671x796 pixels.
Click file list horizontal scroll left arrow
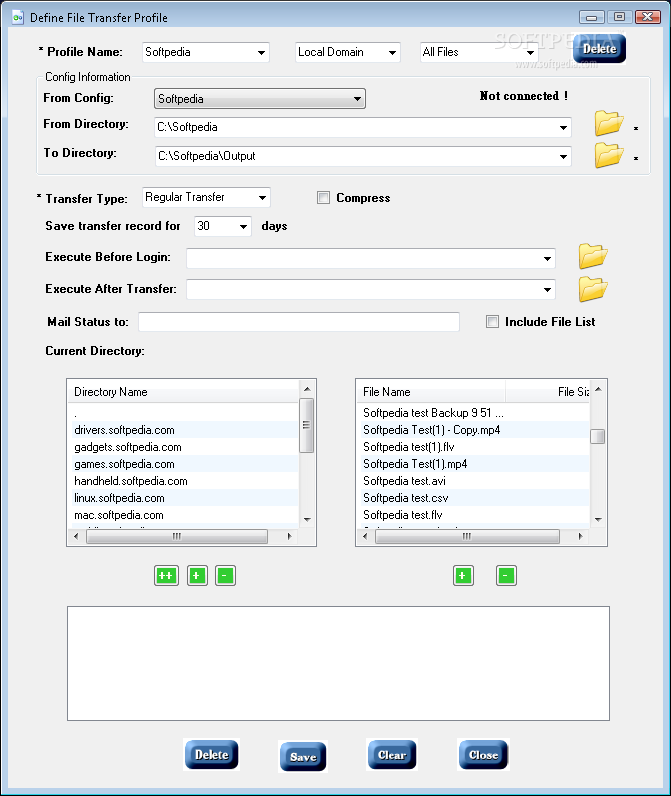tap(365, 536)
